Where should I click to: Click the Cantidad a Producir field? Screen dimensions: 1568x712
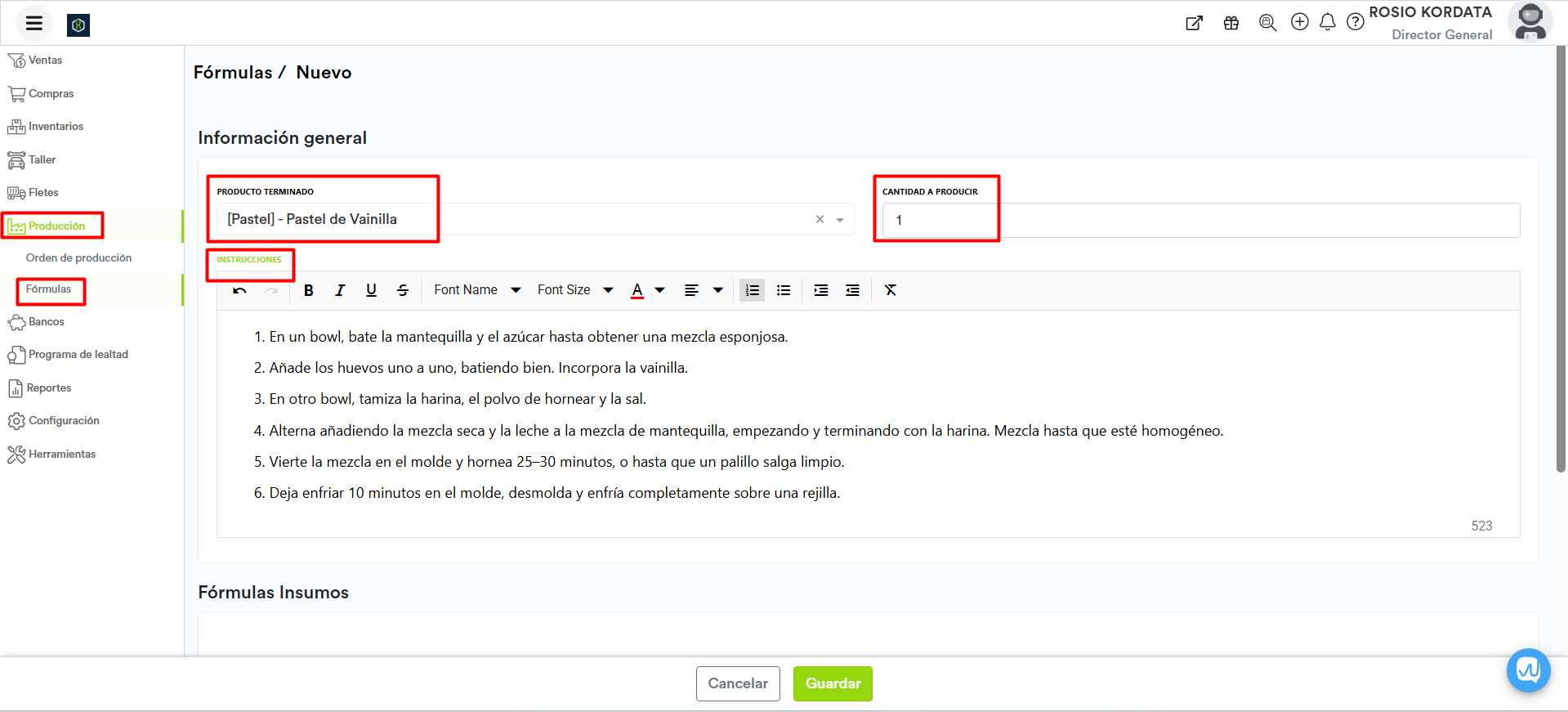[x=1199, y=220]
